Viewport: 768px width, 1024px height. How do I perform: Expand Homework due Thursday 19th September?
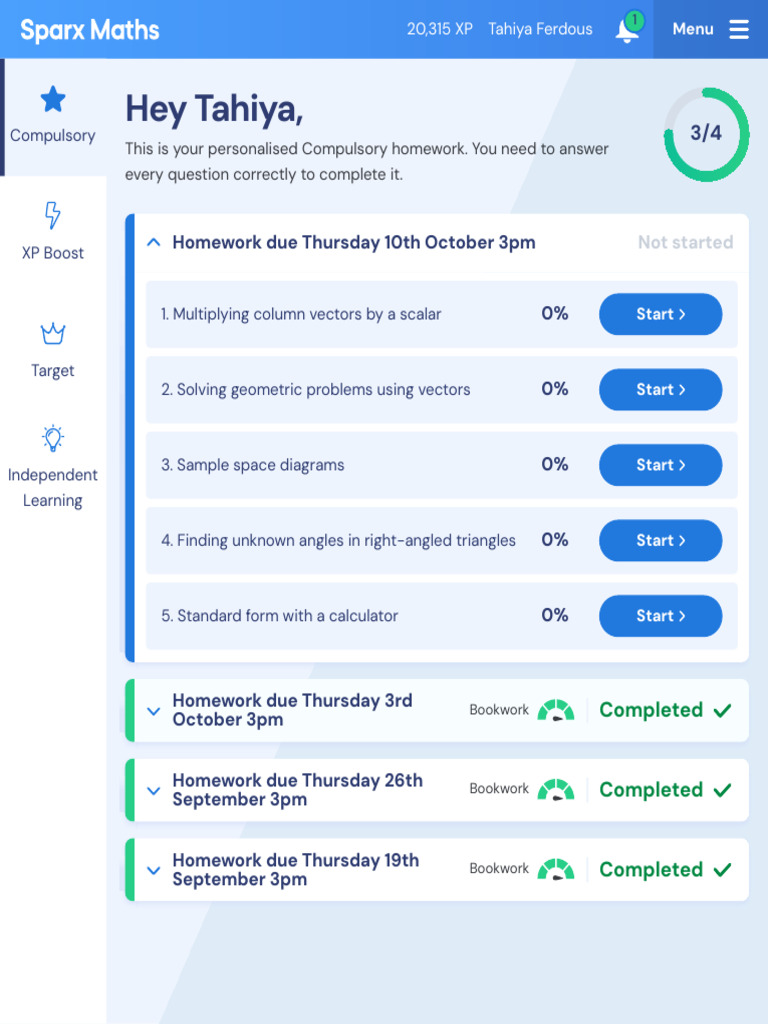pos(154,870)
